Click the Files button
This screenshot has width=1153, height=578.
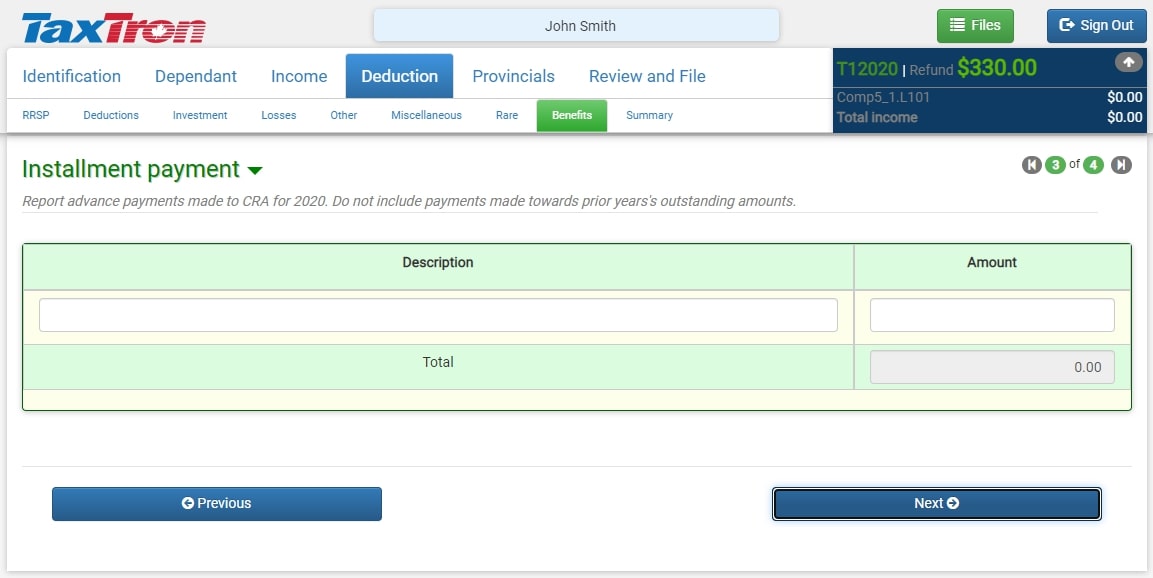coord(975,26)
